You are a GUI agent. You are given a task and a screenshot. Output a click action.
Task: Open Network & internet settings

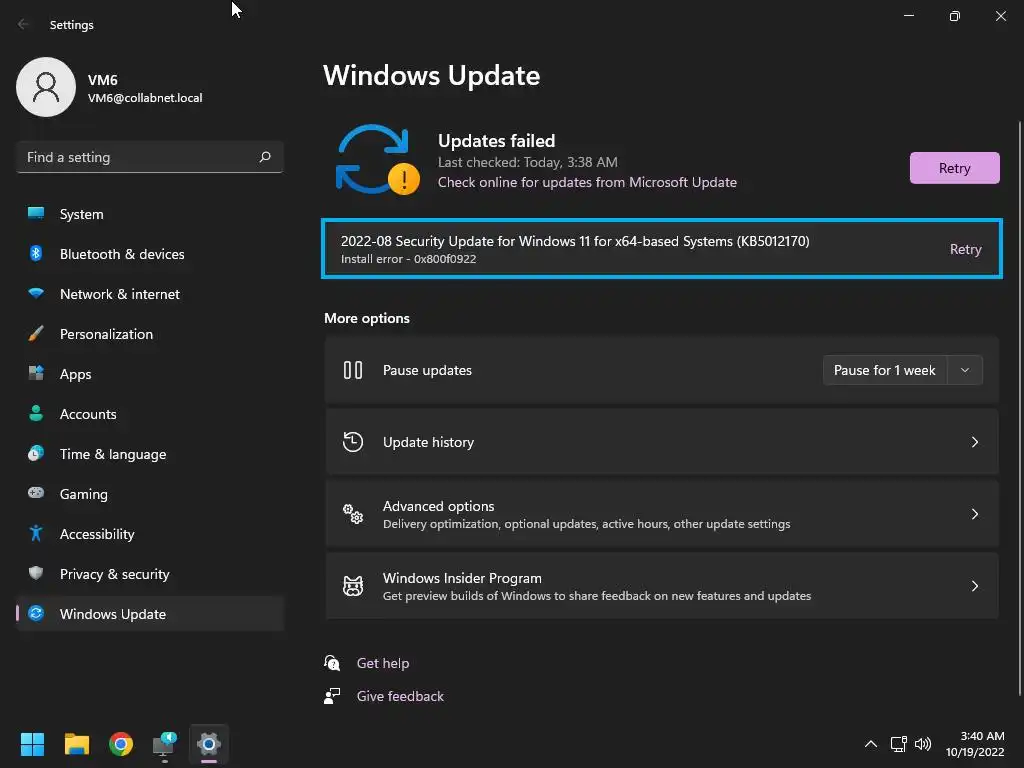click(x=150, y=294)
